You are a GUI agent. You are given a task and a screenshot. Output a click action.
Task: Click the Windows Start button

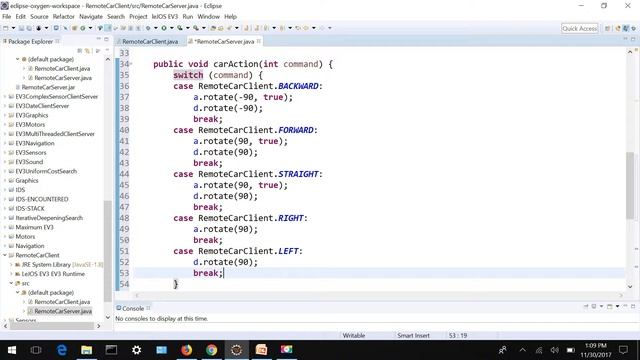(x=12, y=350)
